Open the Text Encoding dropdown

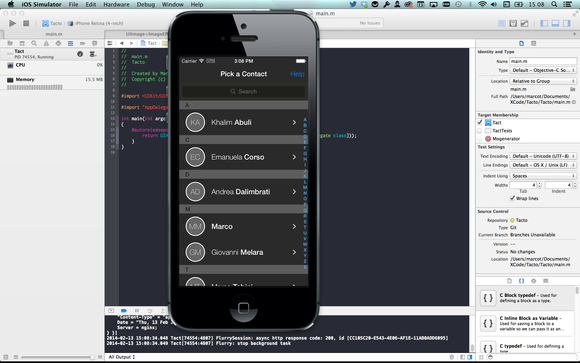543,156
